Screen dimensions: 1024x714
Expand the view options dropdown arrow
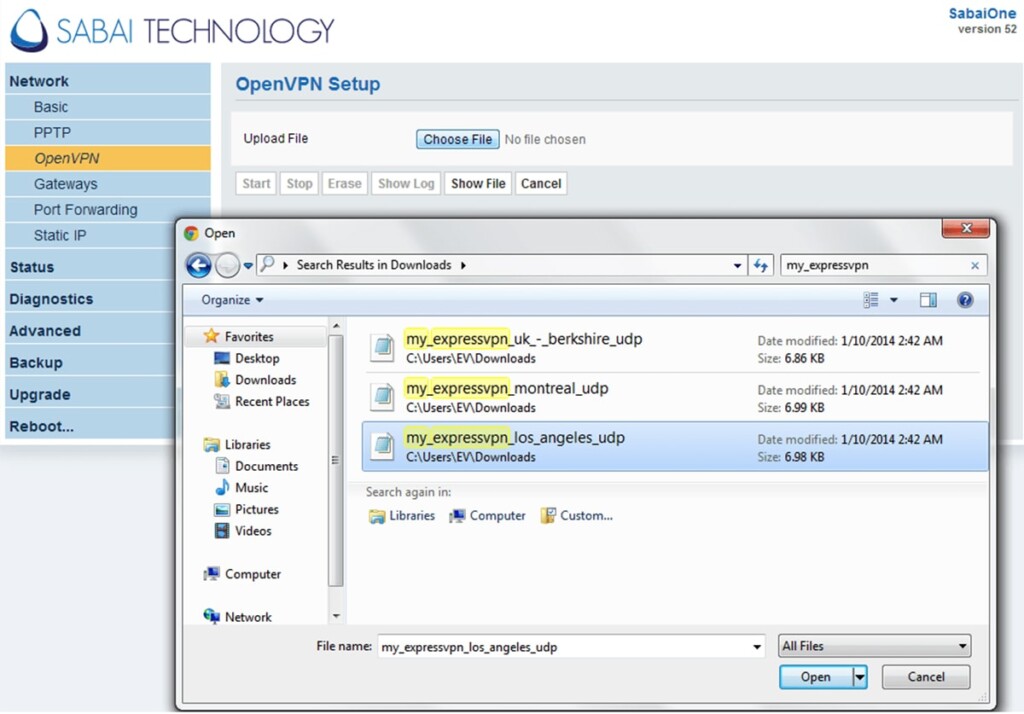894,300
